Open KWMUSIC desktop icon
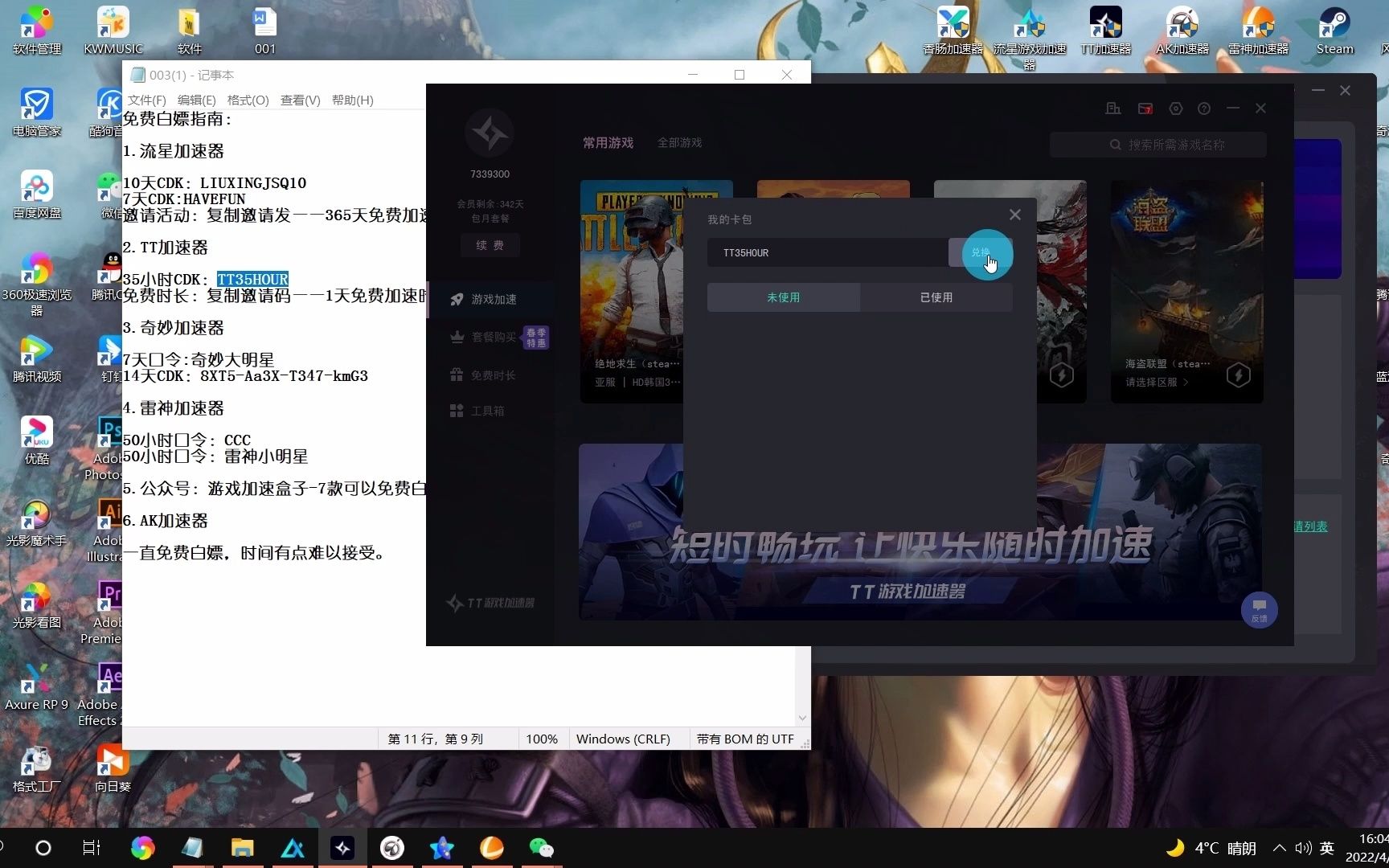Image resolution: width=1389 pixels, height=868 pixels. coord(113,31)
